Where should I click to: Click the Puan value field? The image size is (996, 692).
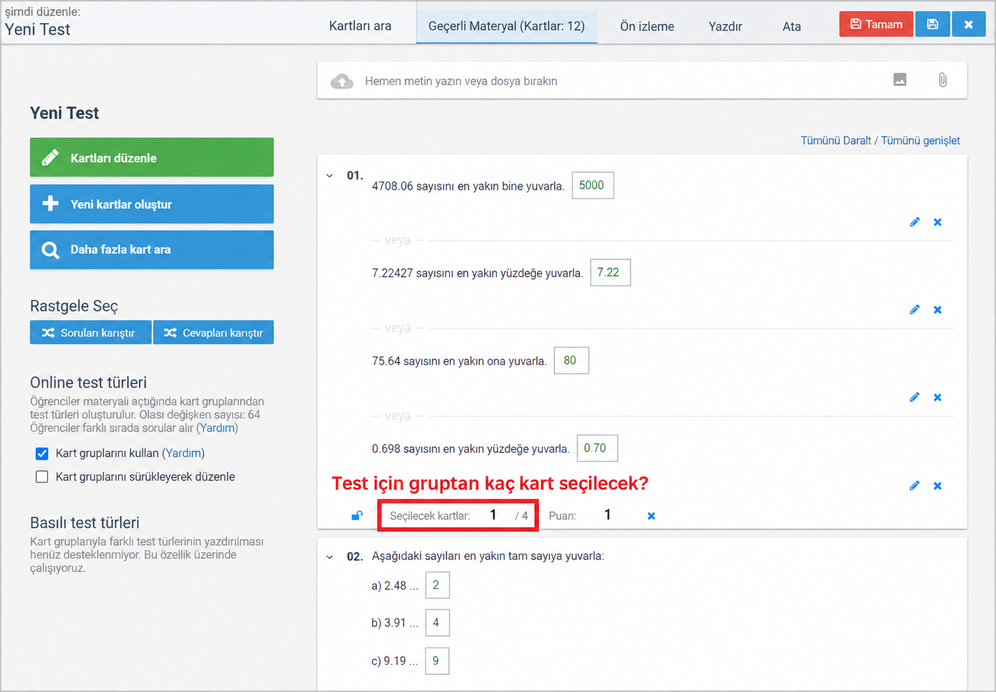pyautogui.click(x=607, y=515)
